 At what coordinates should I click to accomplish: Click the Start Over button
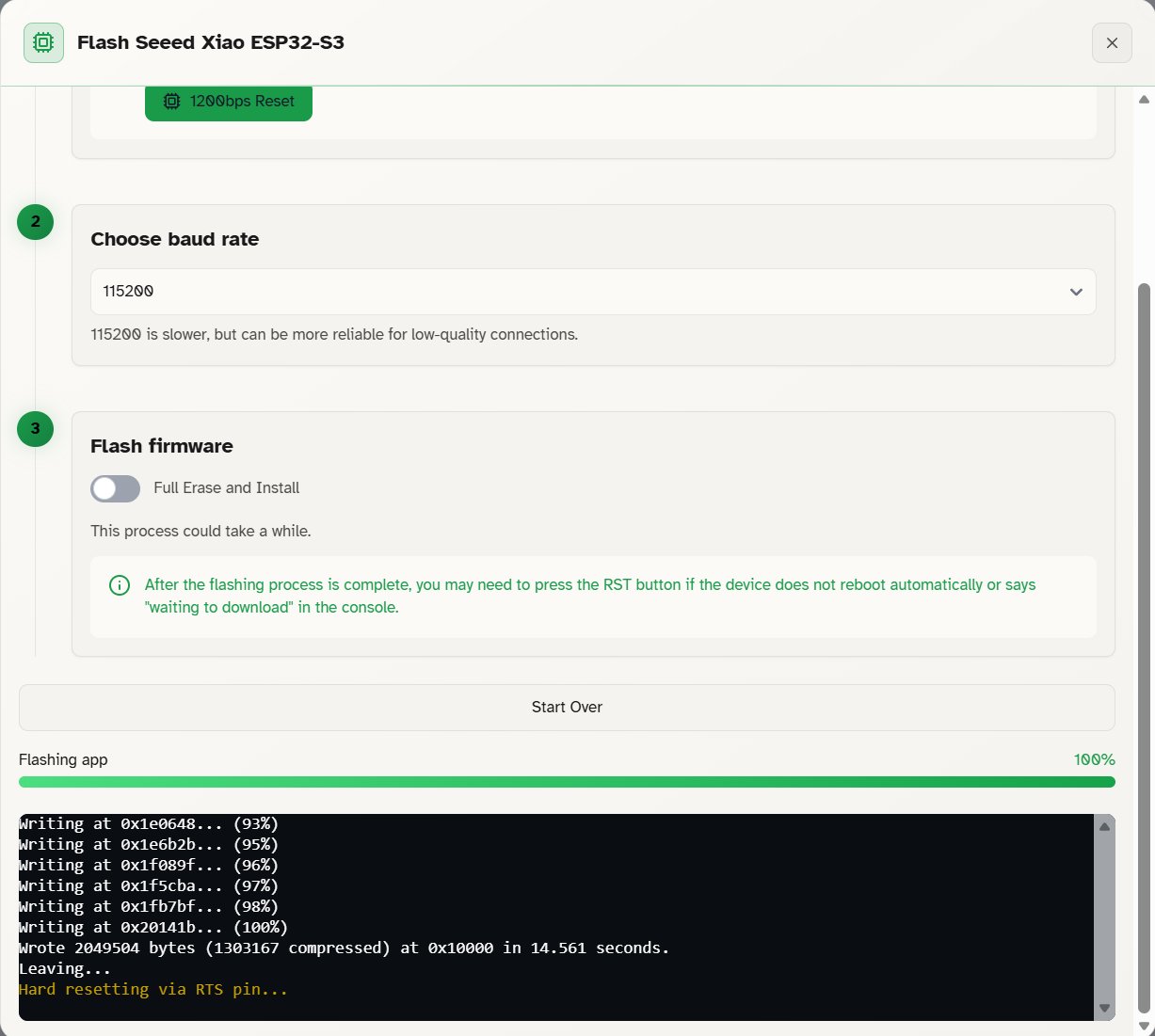[x=567, y=708]
